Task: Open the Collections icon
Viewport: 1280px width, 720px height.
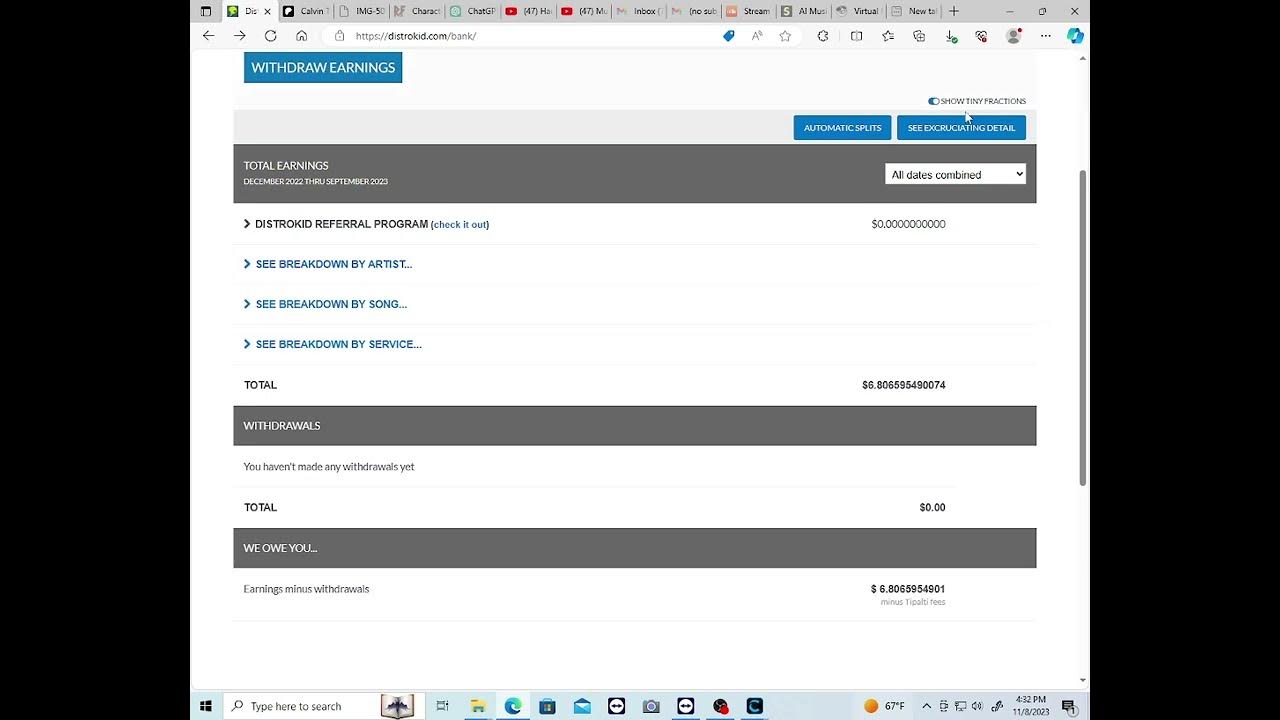Action: coord(919,36)
